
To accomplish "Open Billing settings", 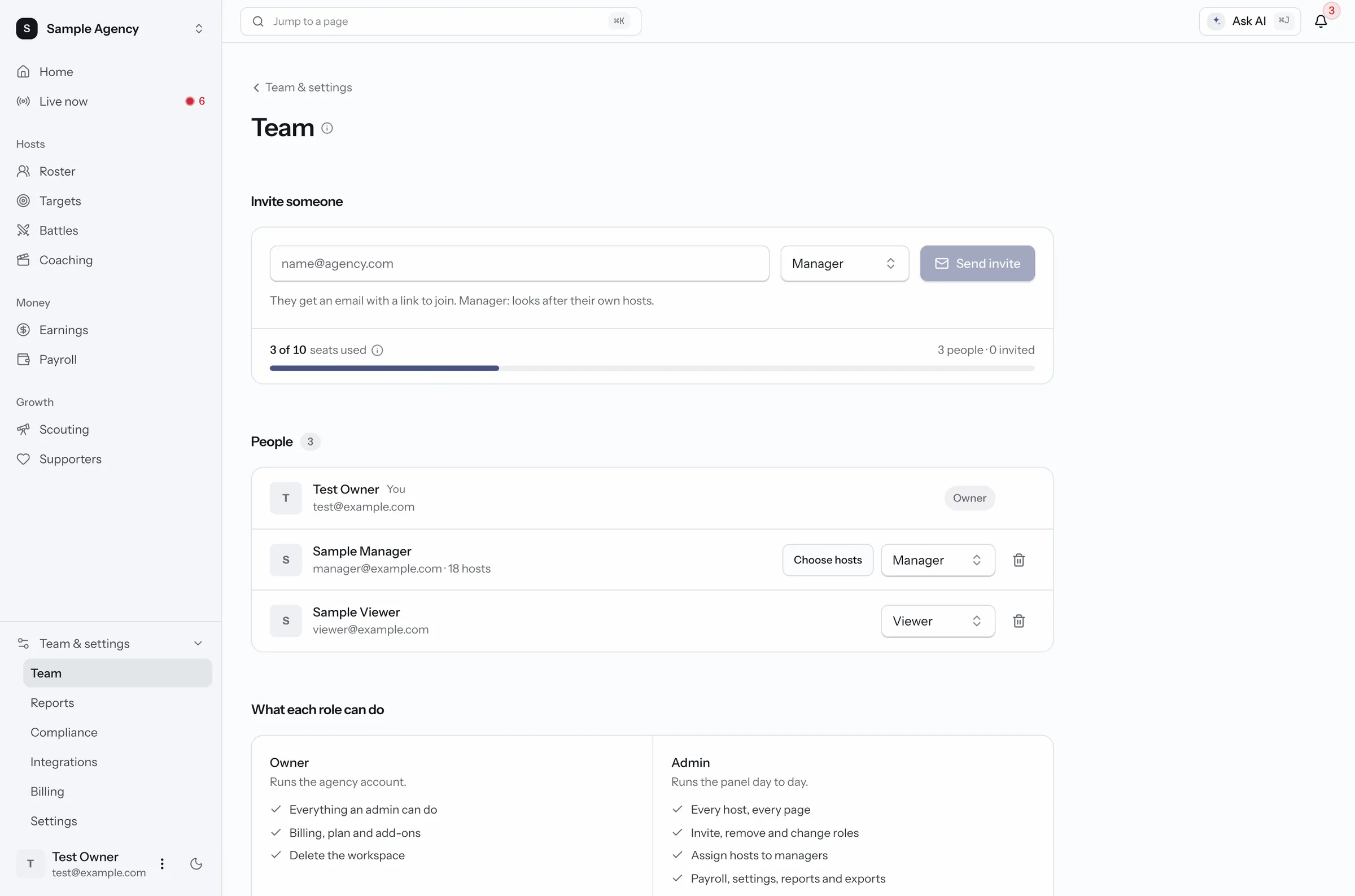I will 117,792.
